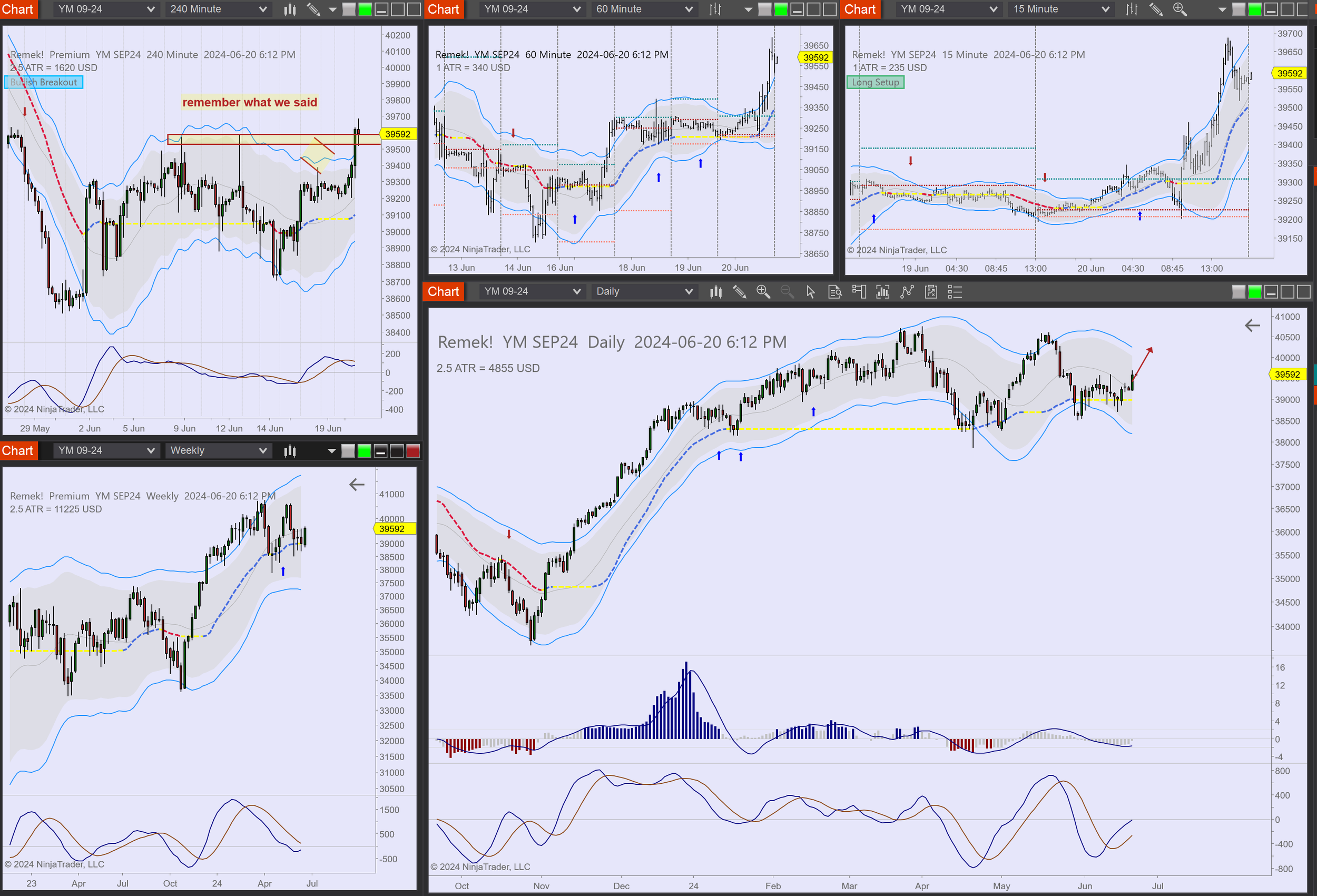Select the Drawing Tools pencil icon on Daily chart
The width and height of the screenshot is (1317, 896).
click(x=740, y=291)
